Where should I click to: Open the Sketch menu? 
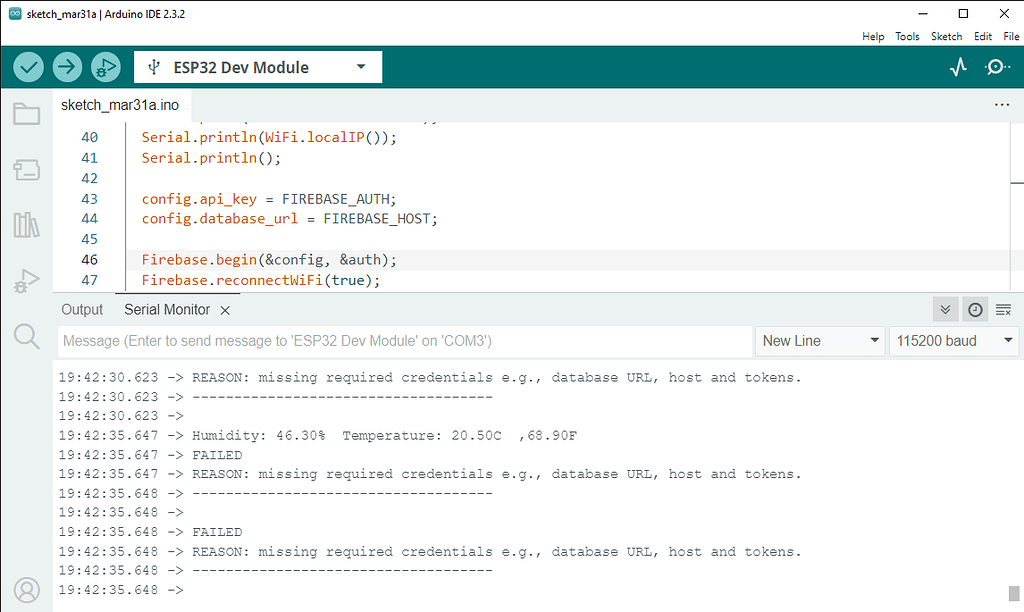946,36
